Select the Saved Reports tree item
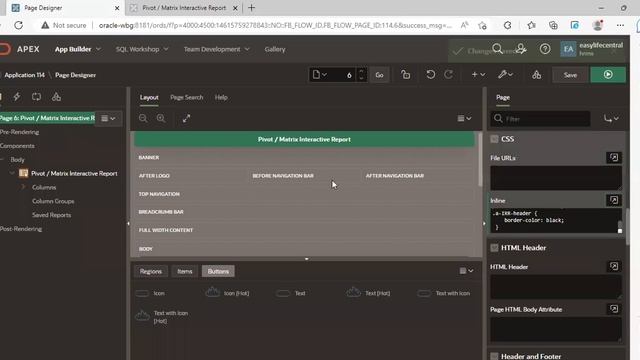The width and height of the screenshot is (640, 360). [51, 215]
